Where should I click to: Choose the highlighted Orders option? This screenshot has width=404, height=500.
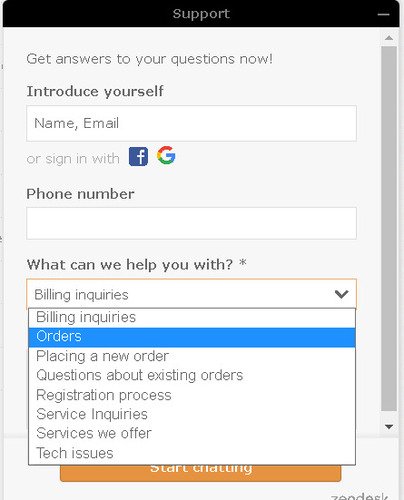(x=192, y=337)
